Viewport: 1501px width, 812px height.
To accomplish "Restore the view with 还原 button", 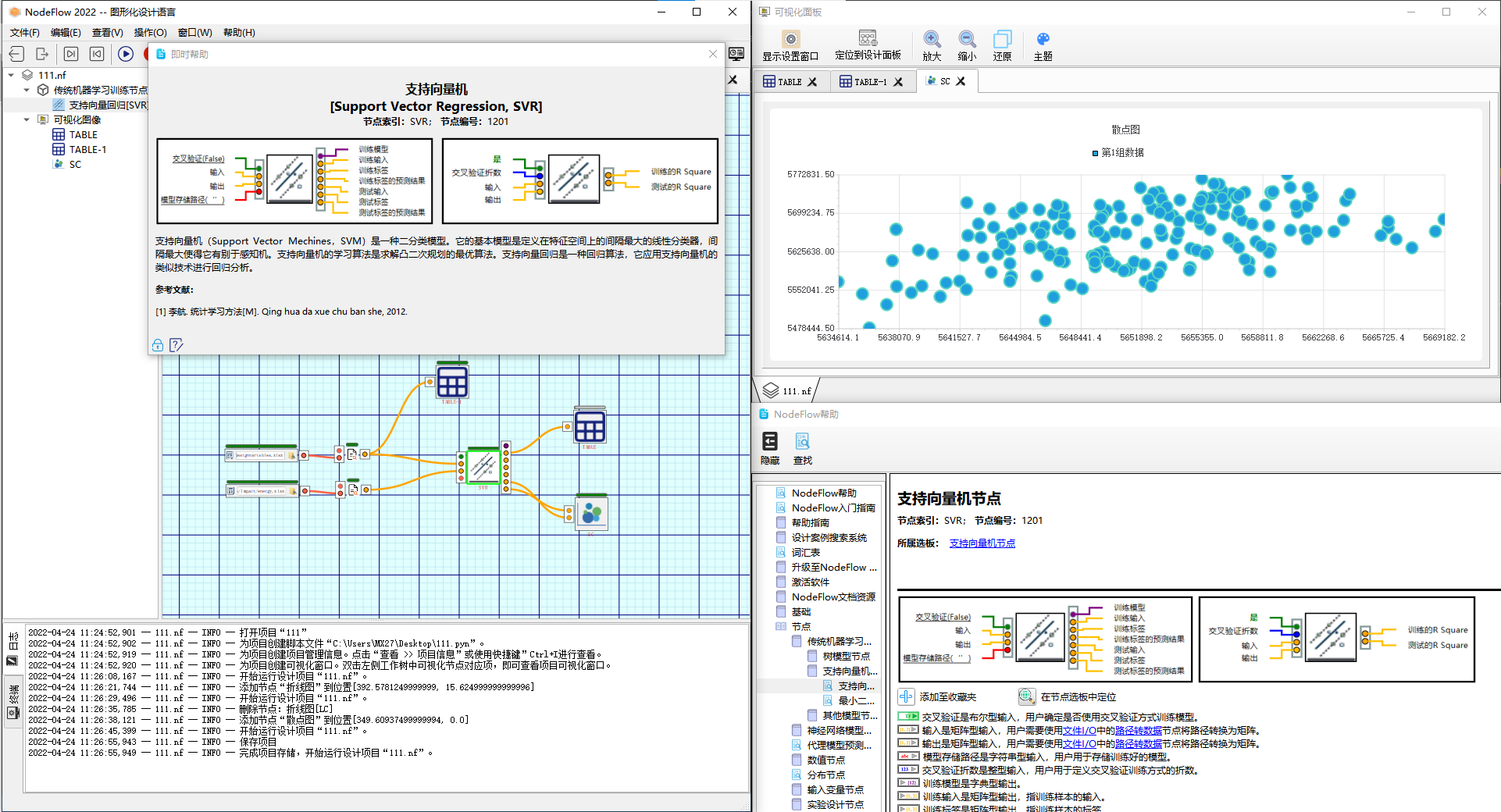I will (x=1002, y=46).
